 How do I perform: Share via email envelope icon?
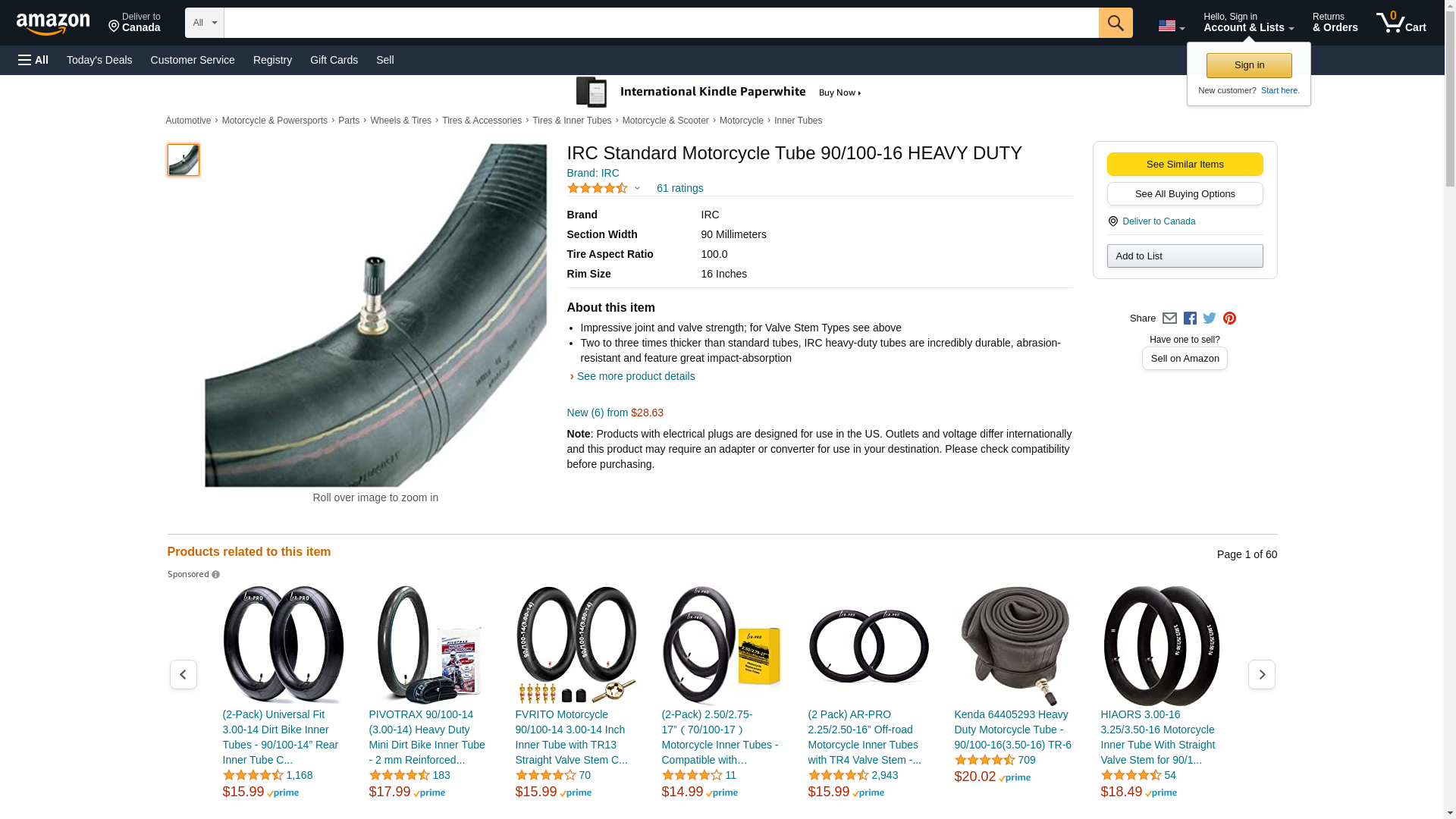point(1169,318)
